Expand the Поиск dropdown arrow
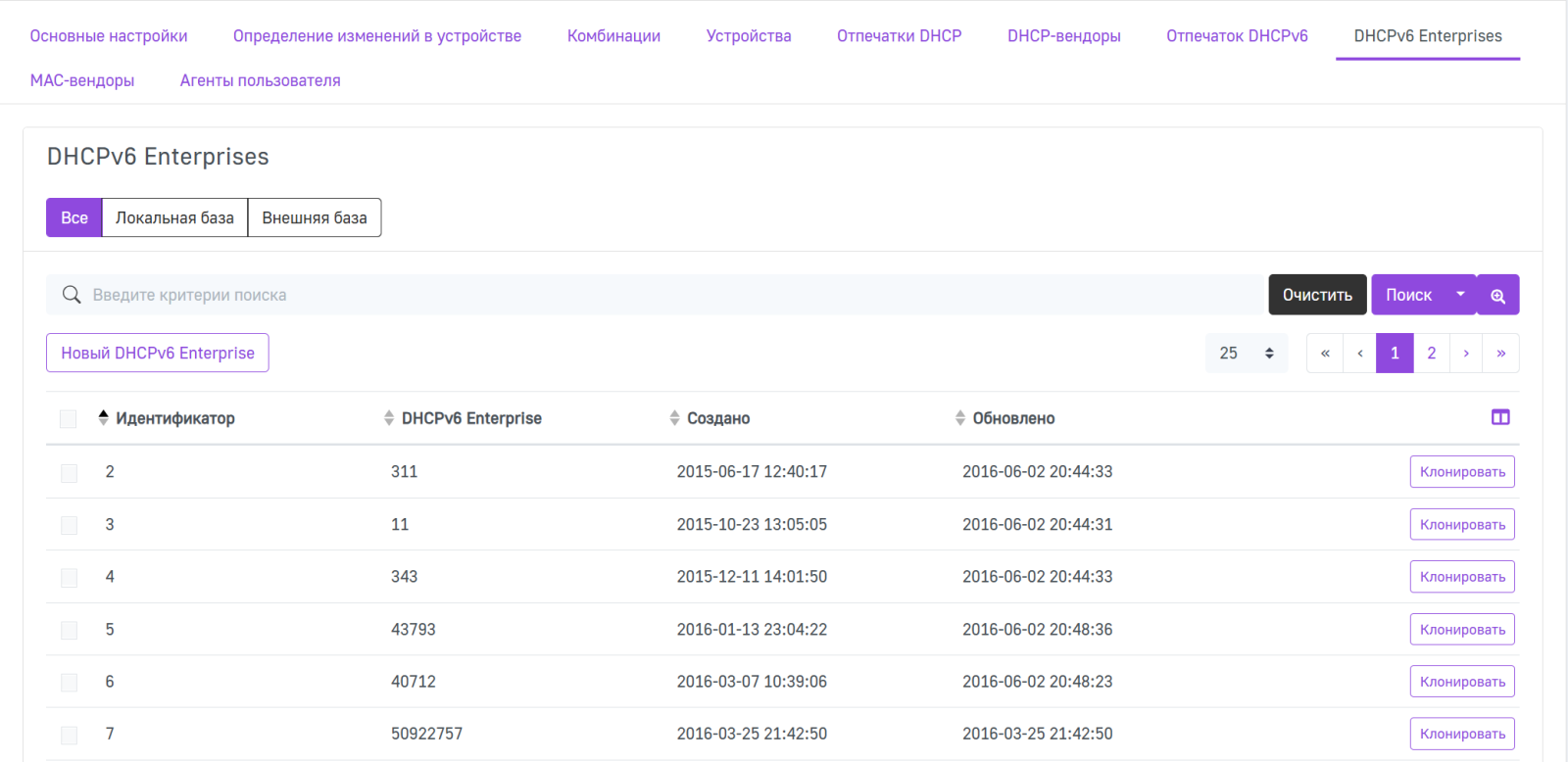 point(1460,295)
